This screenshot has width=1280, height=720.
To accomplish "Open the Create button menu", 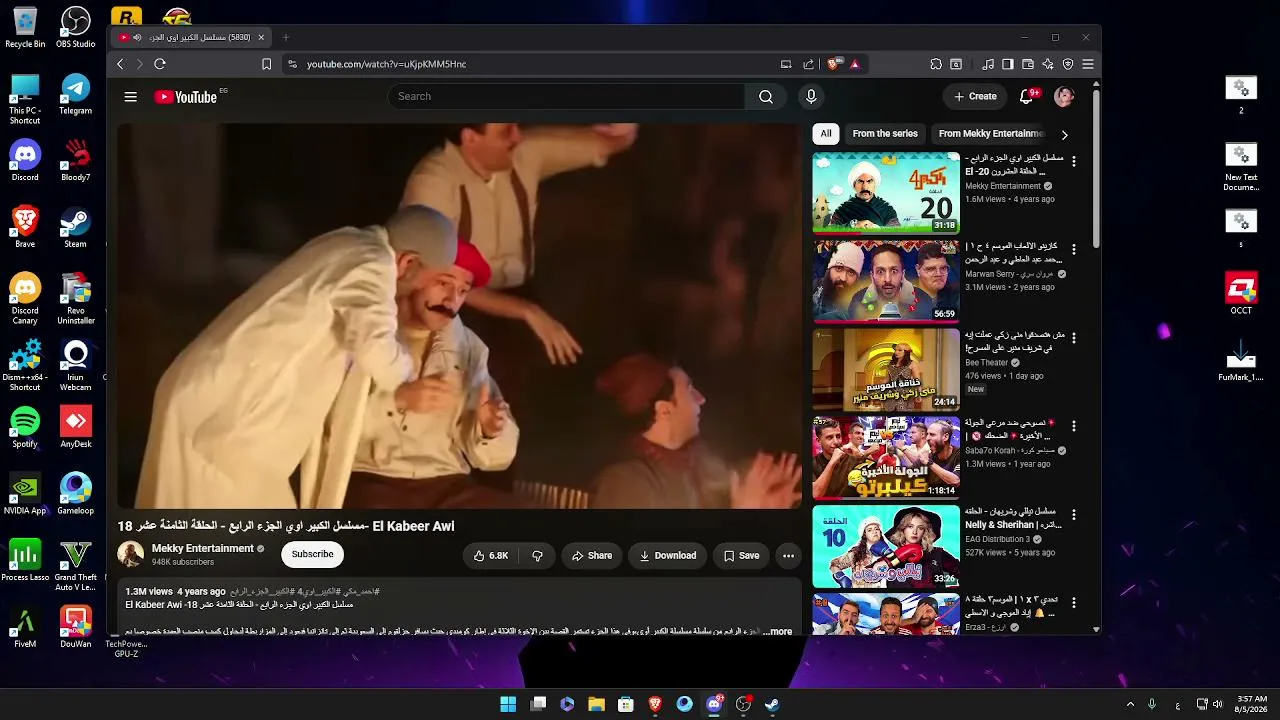I will click(x=975, y=97).
